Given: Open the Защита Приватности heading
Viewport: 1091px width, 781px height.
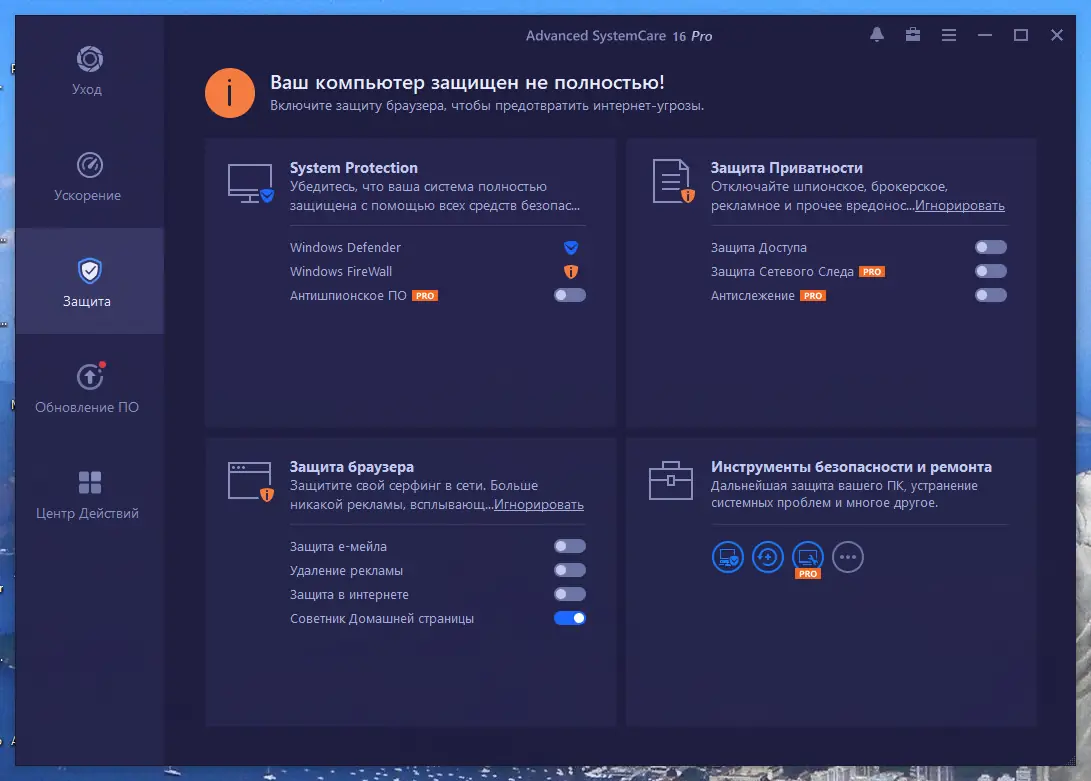Looking at the screenshot, I should pos(786,168).
